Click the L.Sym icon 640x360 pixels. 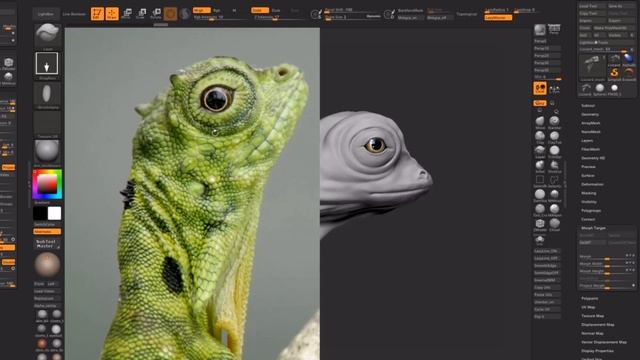click(554, 89)
